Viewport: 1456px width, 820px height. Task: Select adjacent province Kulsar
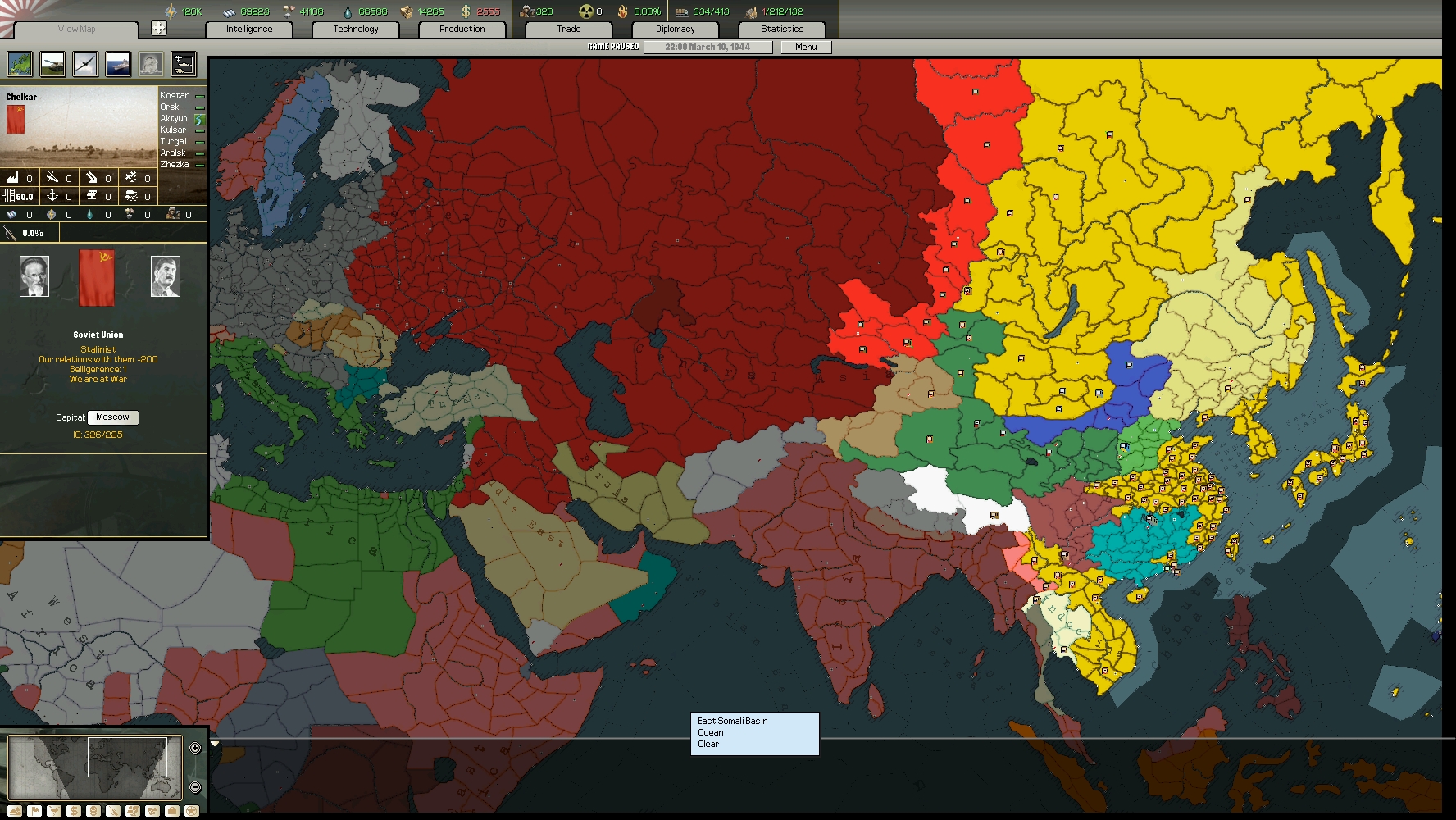click(173, 130)
